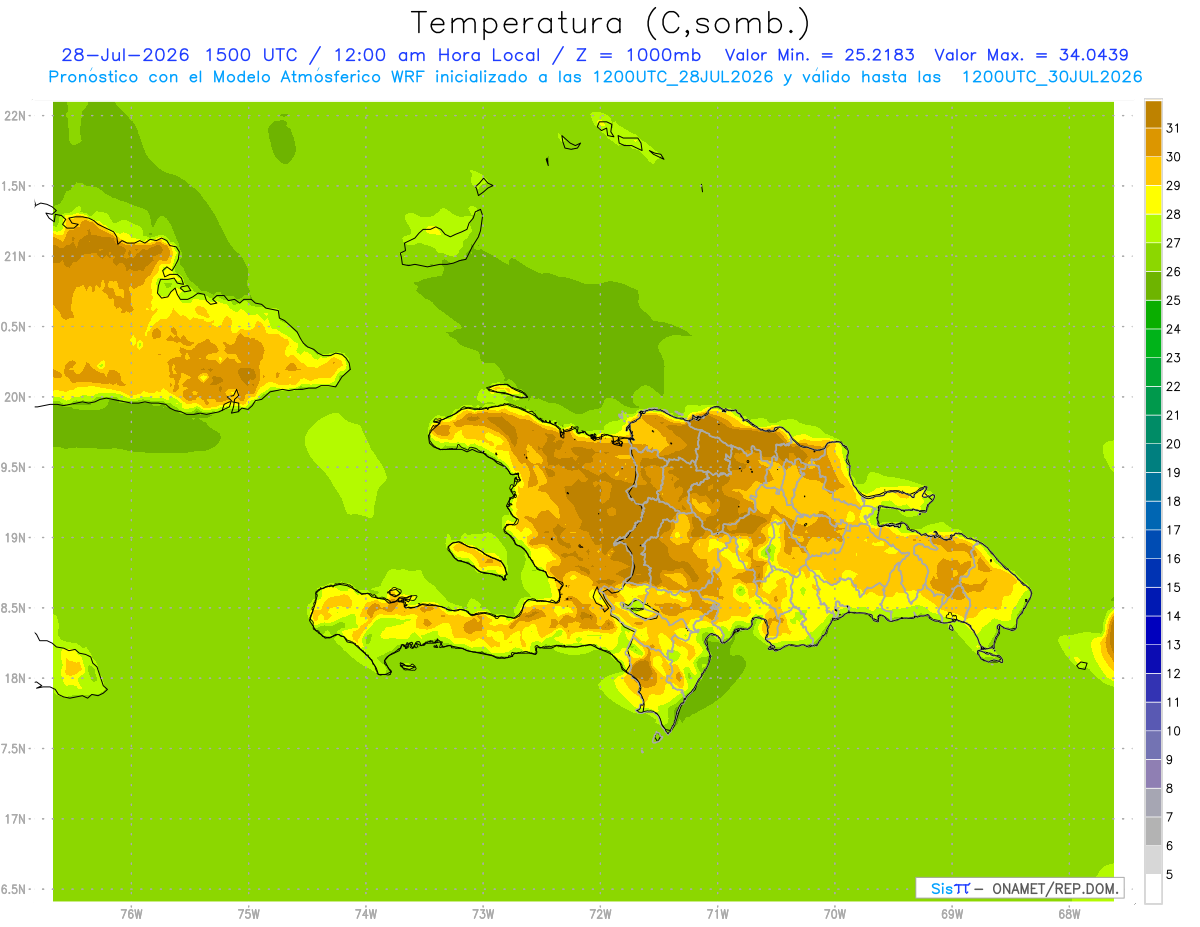Pick the blue swatch between legend labels 15 and 16
1200x927 pixels.
click(x=1153, y=572)
